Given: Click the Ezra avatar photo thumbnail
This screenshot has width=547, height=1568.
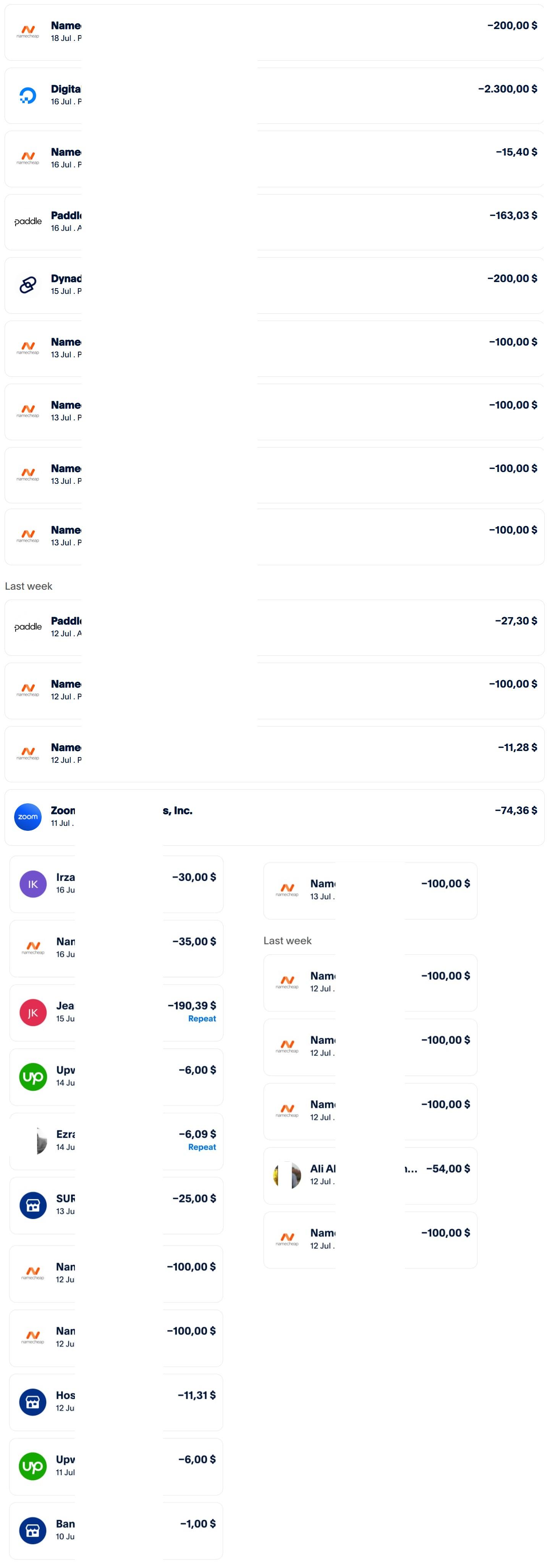Looking at the screenshot, I should (39, 1141).
